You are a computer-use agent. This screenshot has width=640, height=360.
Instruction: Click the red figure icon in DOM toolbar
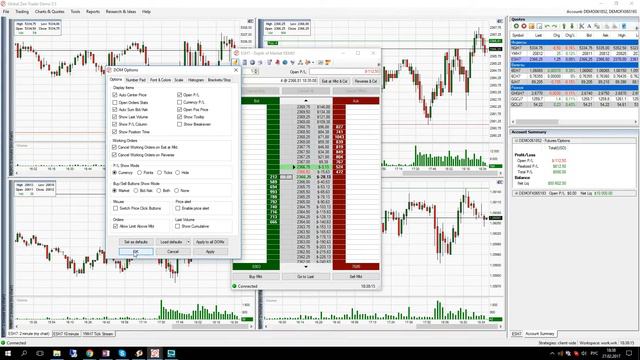pos(277,62)
